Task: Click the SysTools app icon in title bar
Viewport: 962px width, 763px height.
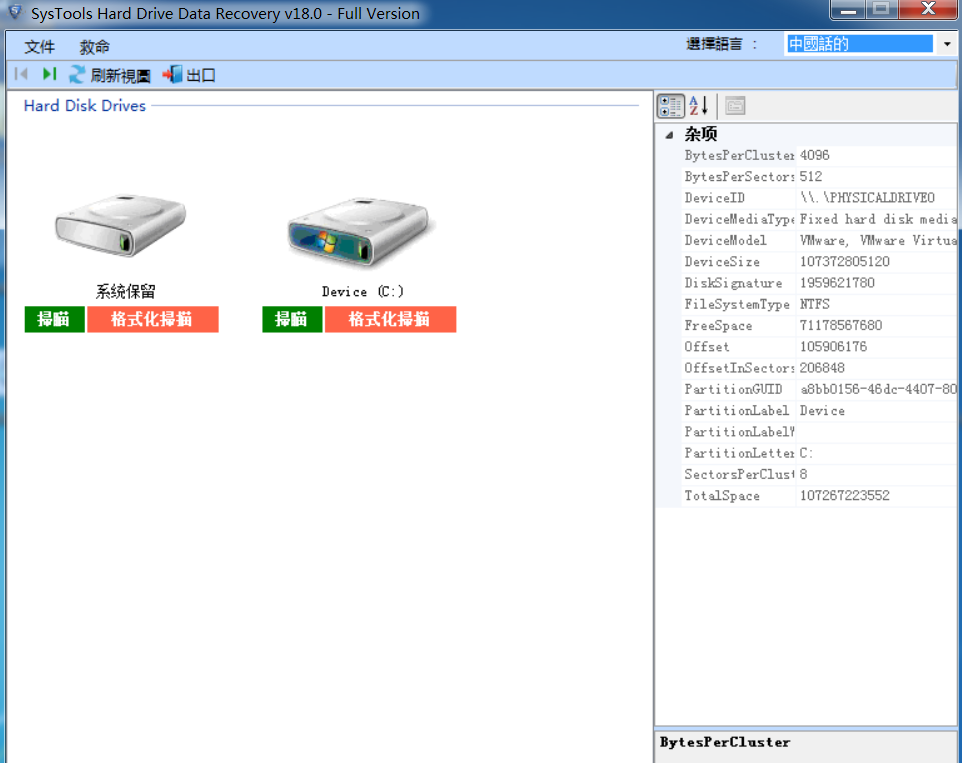Action: point(15,12)
